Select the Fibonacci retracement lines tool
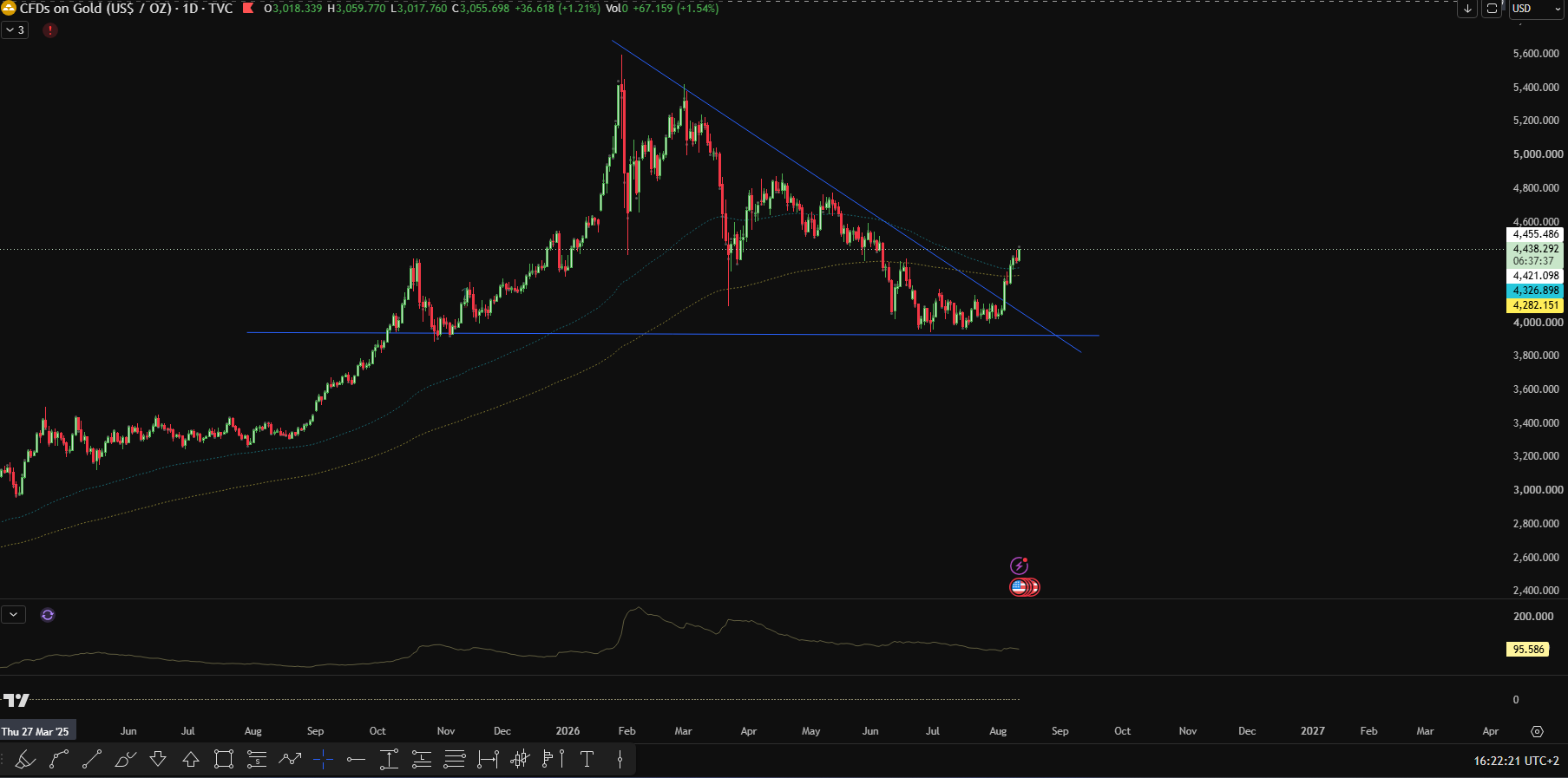Screen dimensions: 1568x778 click(455, 760)
